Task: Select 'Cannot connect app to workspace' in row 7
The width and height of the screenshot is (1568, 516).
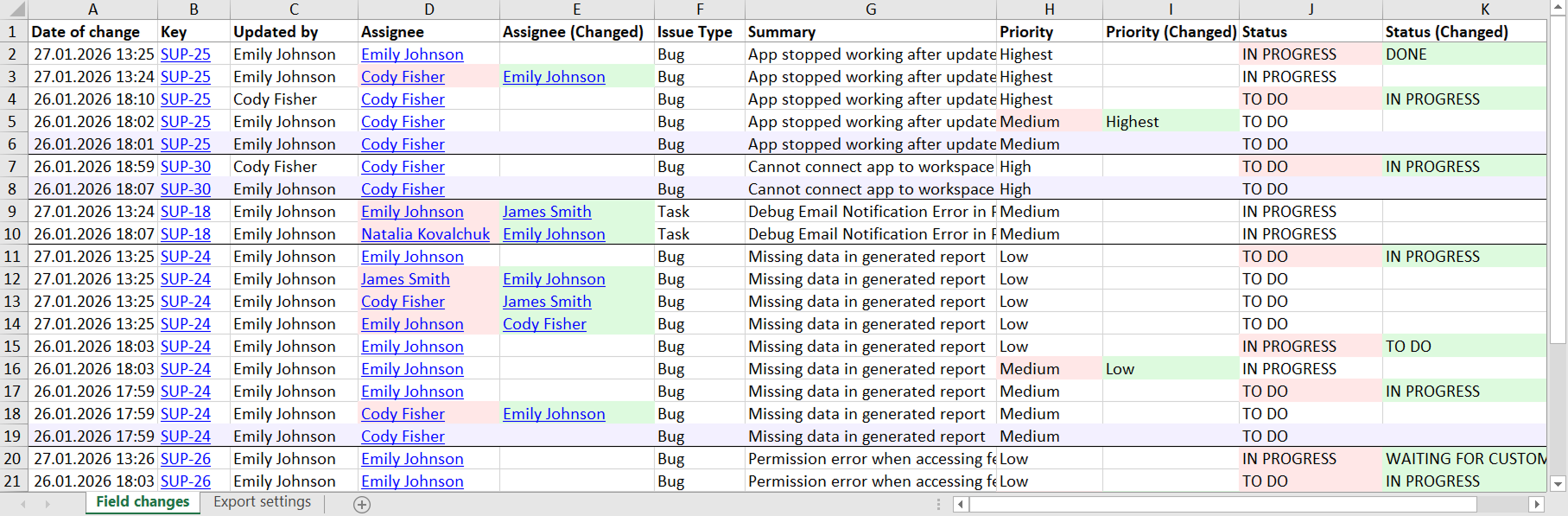Action: click(x=871, y=167)
